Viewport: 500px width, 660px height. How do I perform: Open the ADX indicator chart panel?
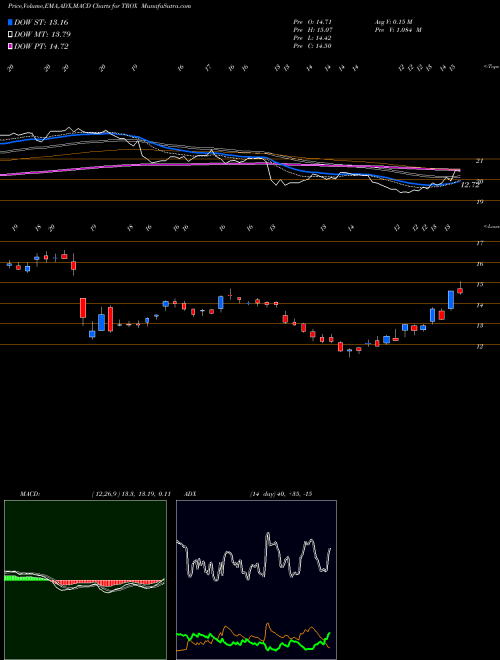tap(256, 580)
